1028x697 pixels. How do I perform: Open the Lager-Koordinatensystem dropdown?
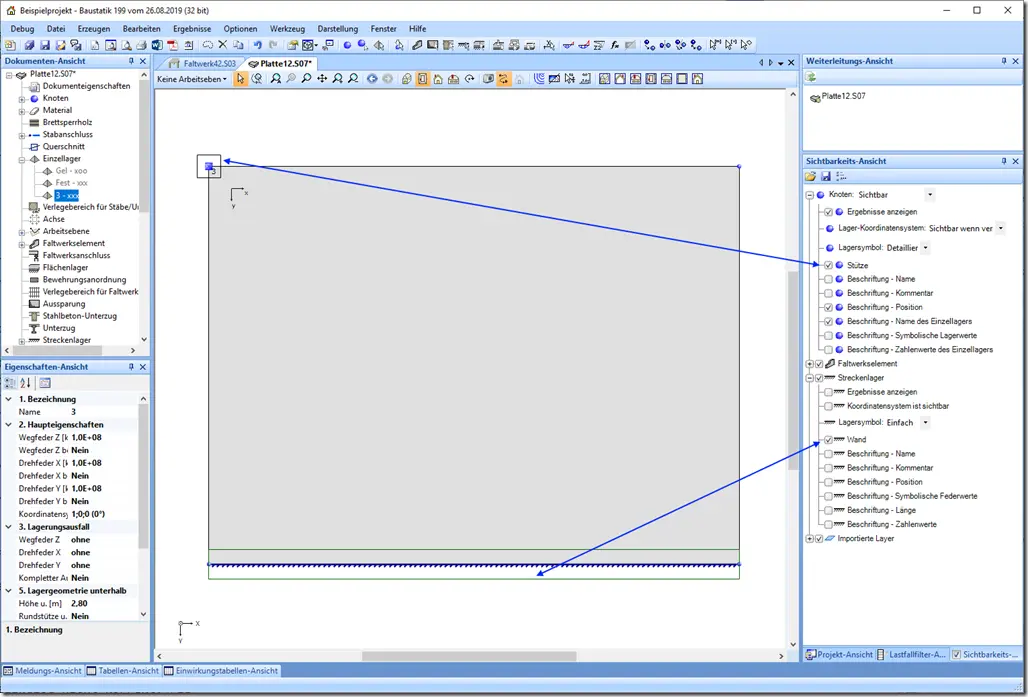click(1000, 228)
